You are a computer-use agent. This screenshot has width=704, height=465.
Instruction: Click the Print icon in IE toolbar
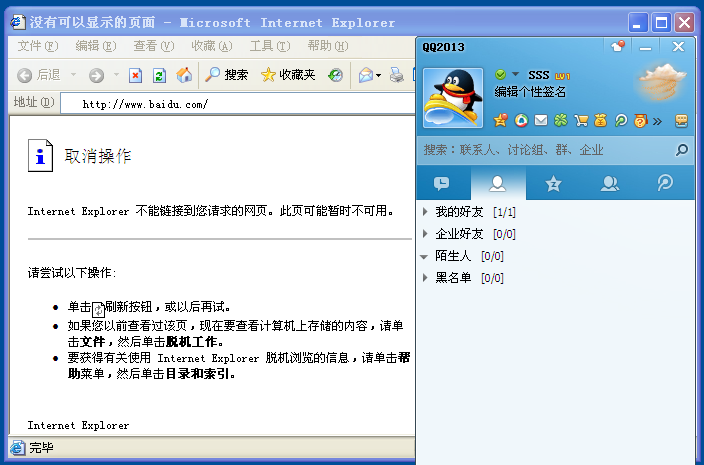click(396, 75)
